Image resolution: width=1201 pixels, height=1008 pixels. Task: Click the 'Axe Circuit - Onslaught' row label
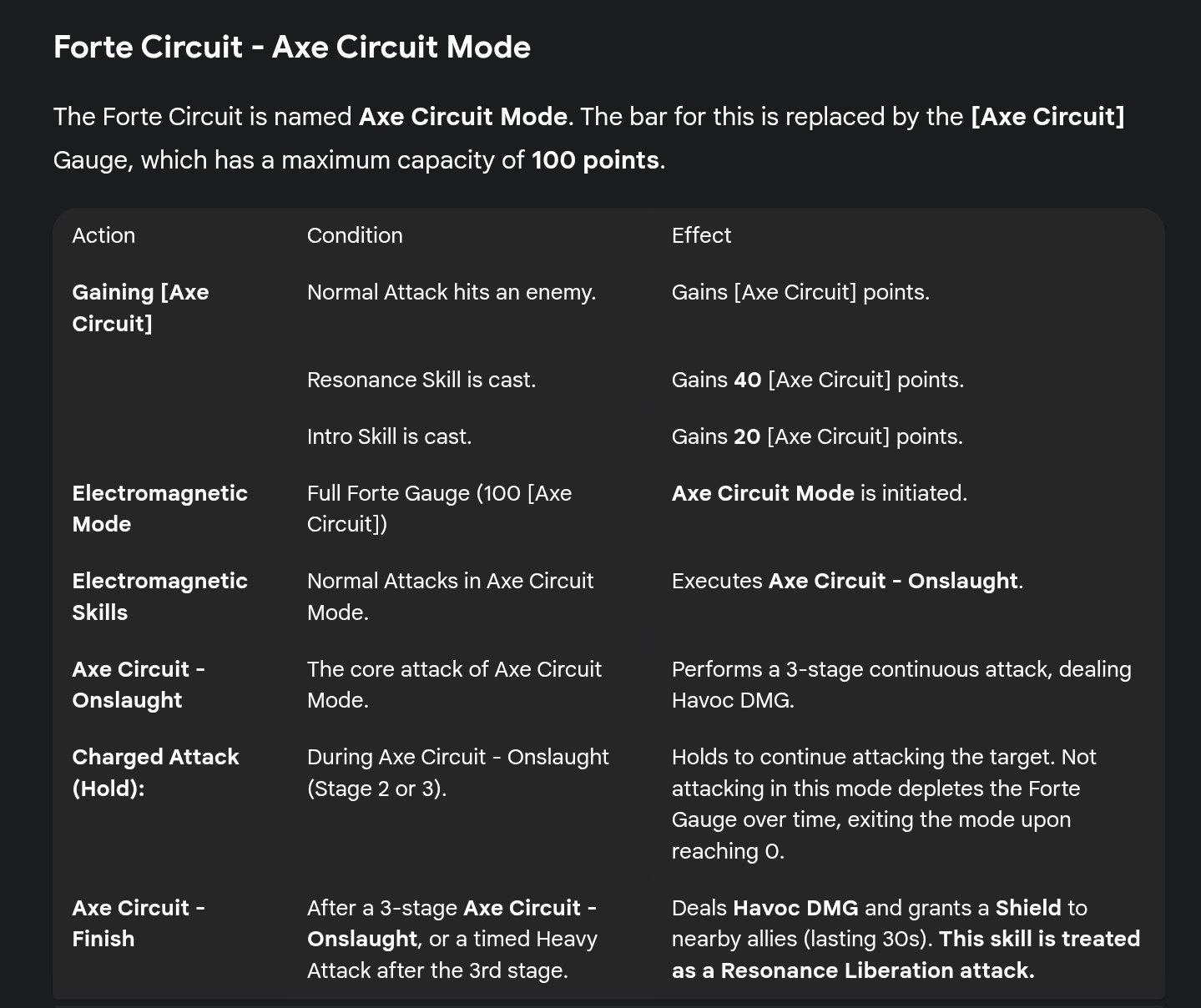coord(139,684)
